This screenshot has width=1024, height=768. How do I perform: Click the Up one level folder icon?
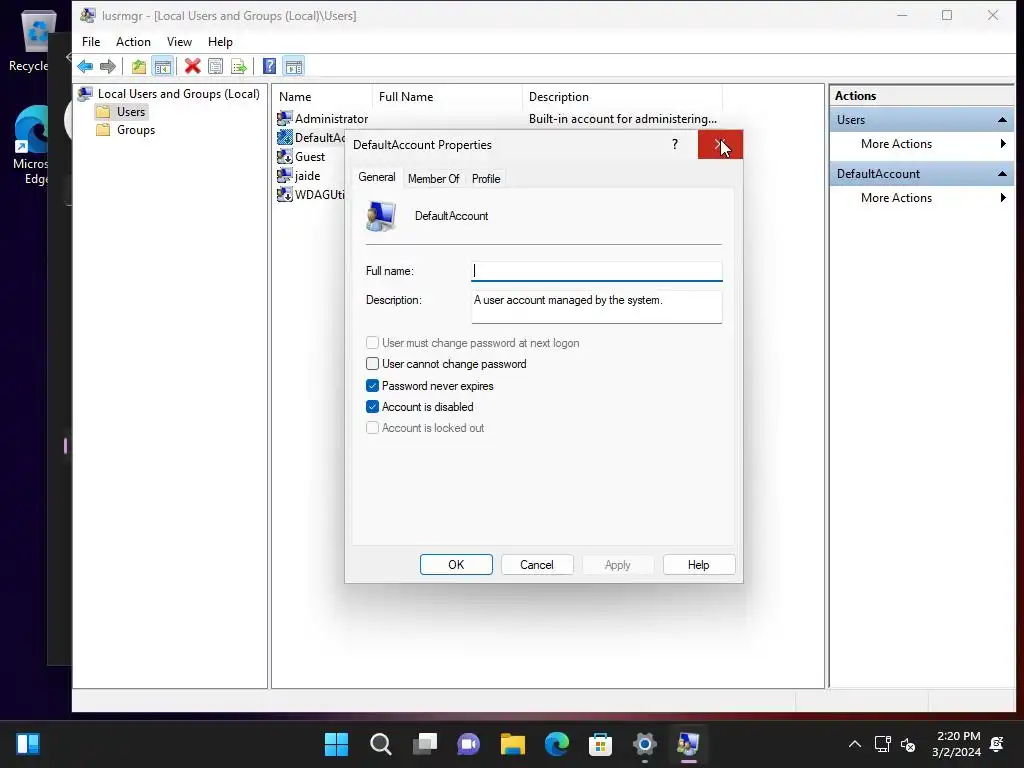click(x=138, y=66)
